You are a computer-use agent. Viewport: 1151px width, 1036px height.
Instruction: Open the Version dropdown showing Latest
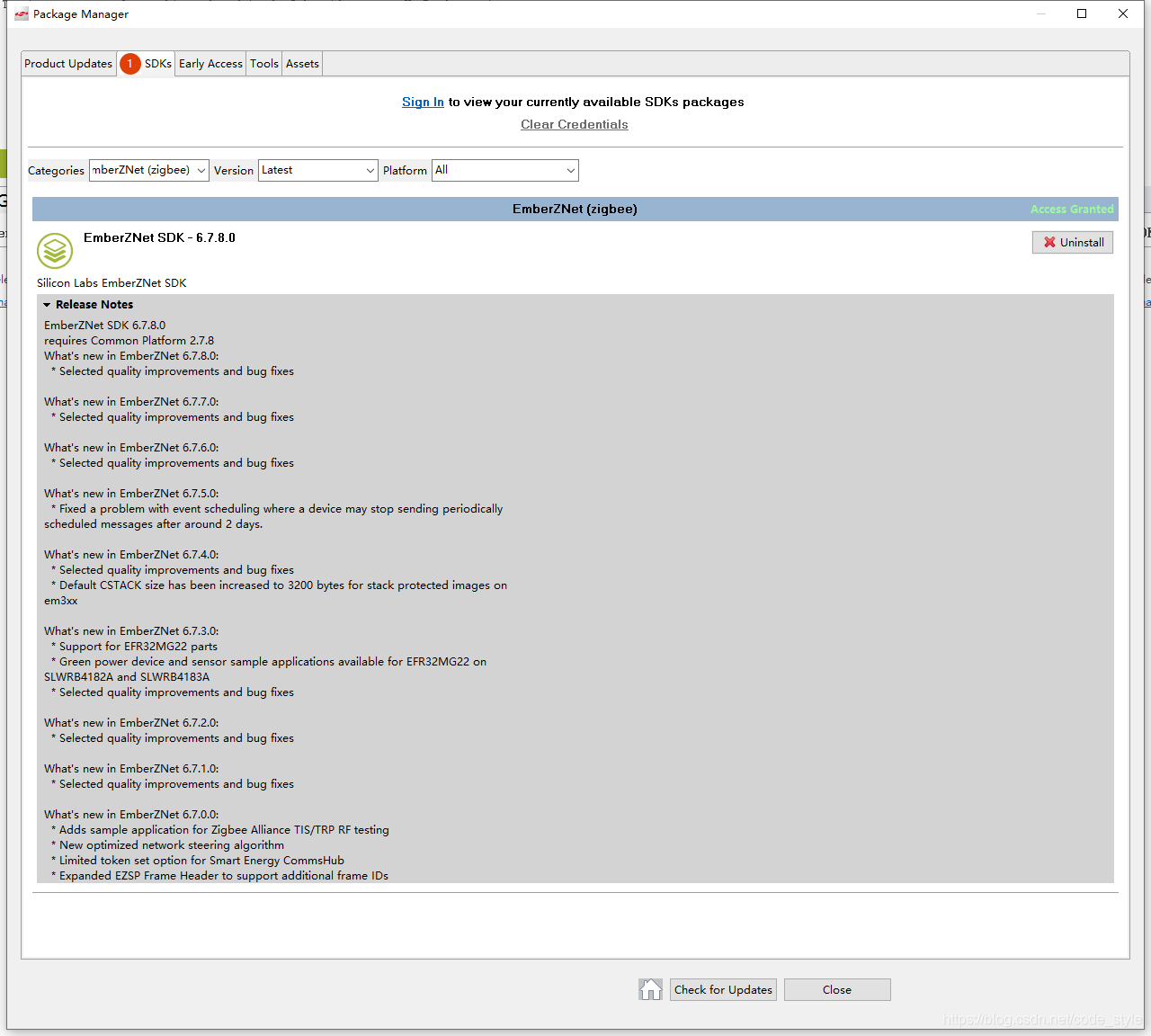pyautogui.click(x=318, y=170)
